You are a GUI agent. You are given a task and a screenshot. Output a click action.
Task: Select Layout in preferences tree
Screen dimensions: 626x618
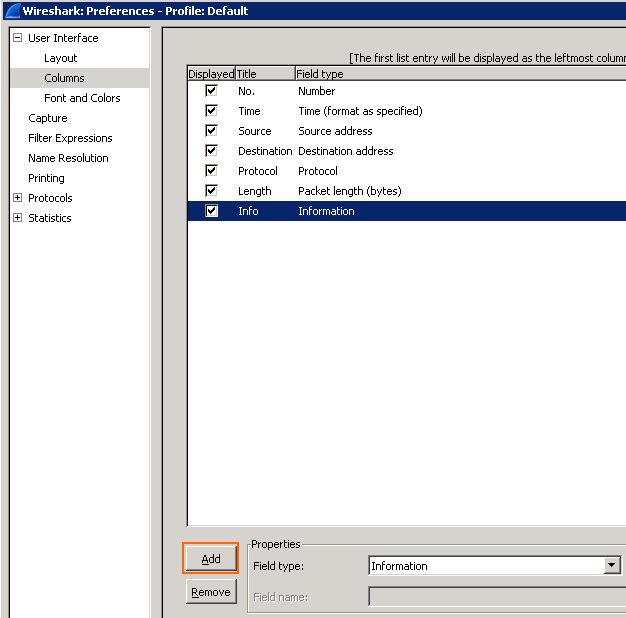tap(61, 58)
